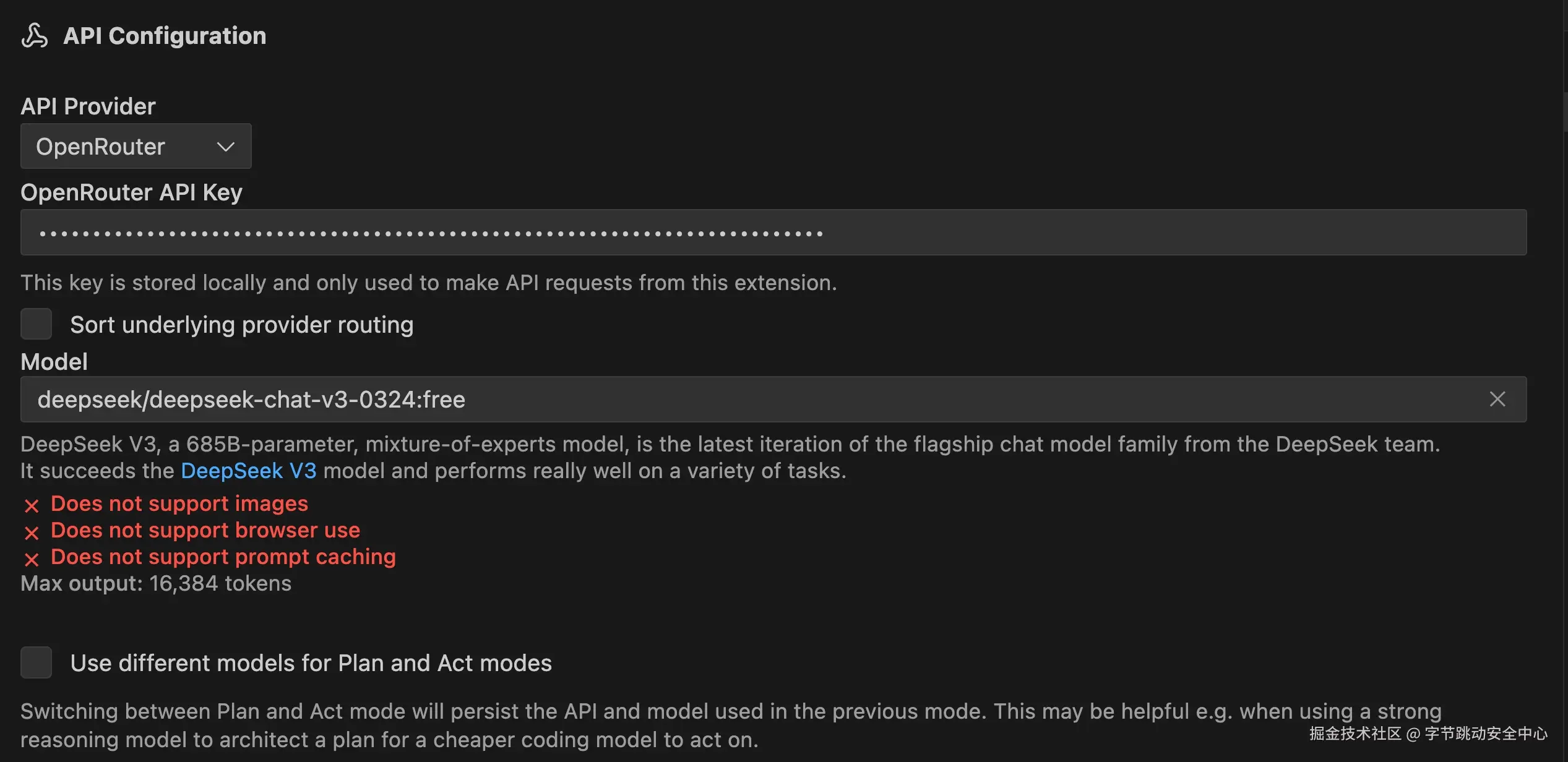Click the "Does not support browser use" text
Viewport: 1568px width, 762px height.
pos(205,530)
